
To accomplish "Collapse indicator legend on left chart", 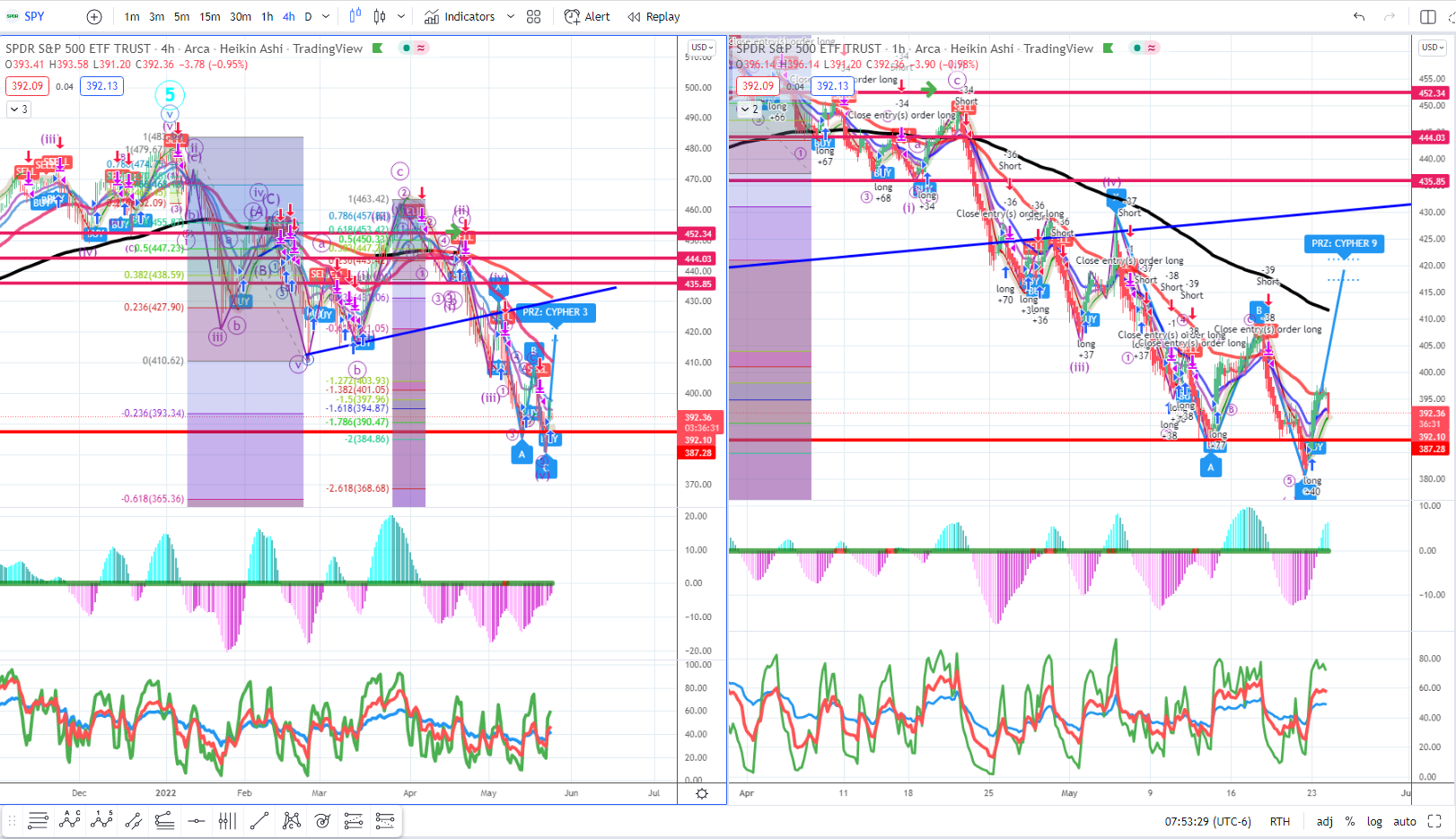I will coord(19,109).
